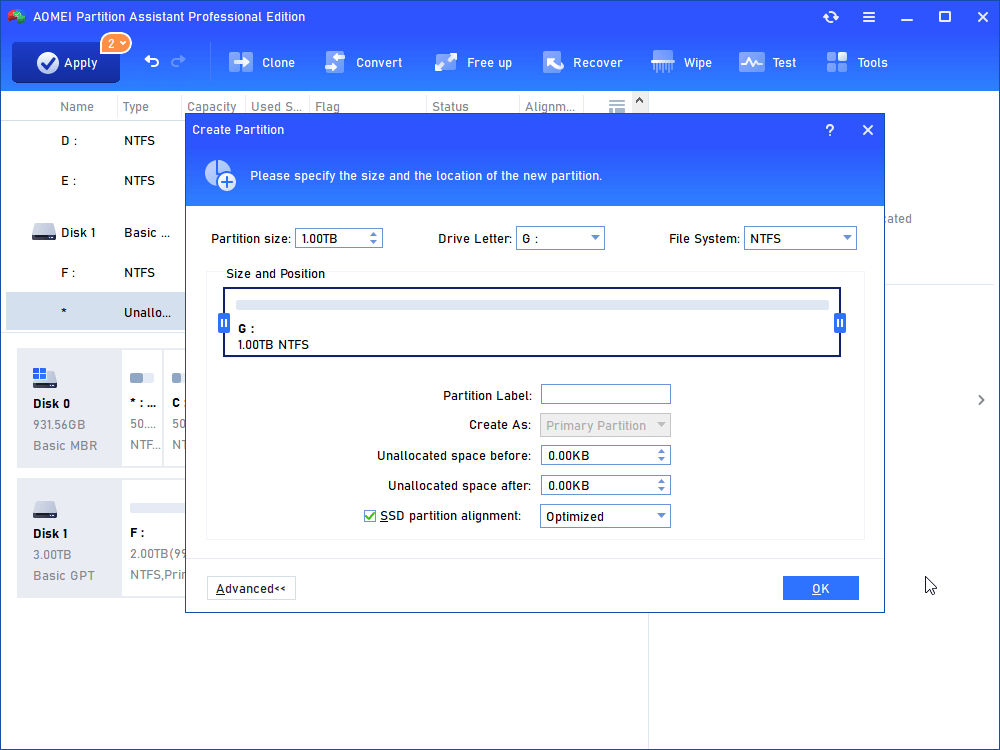Open the Create As dropdown
The image size is (1000, 750).
(605, 425)
